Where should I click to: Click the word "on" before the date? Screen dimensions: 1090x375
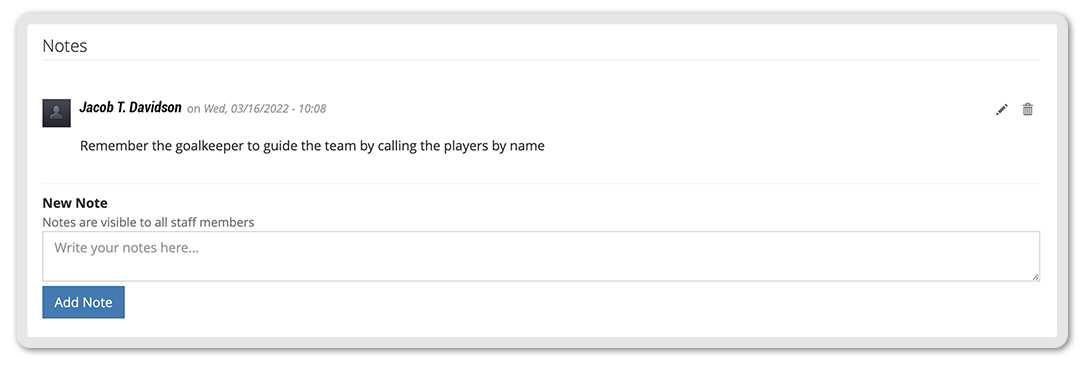pos(193,109)
